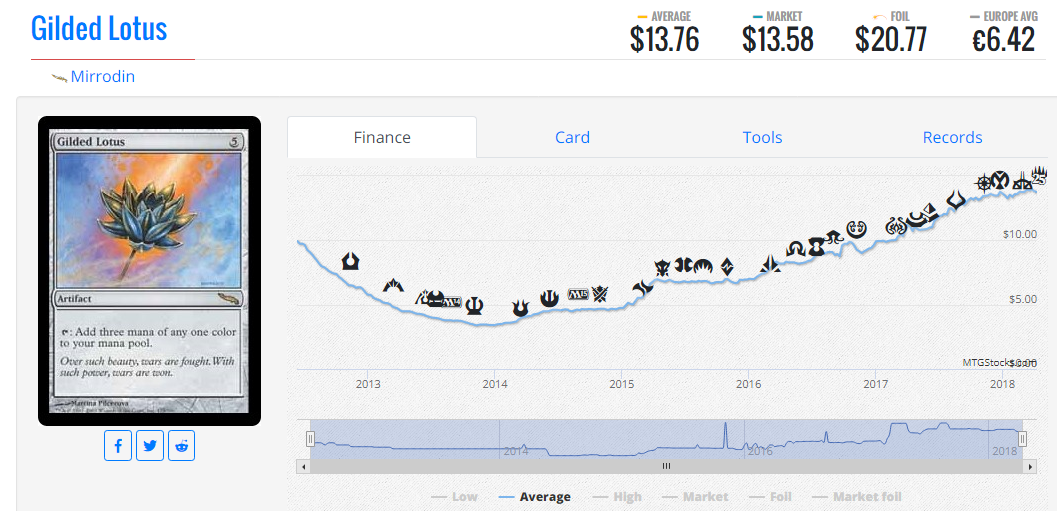The width and height of the screenshot is (1057, 511).
Task: Share card on Reddit
Action: tap(181, 446)
